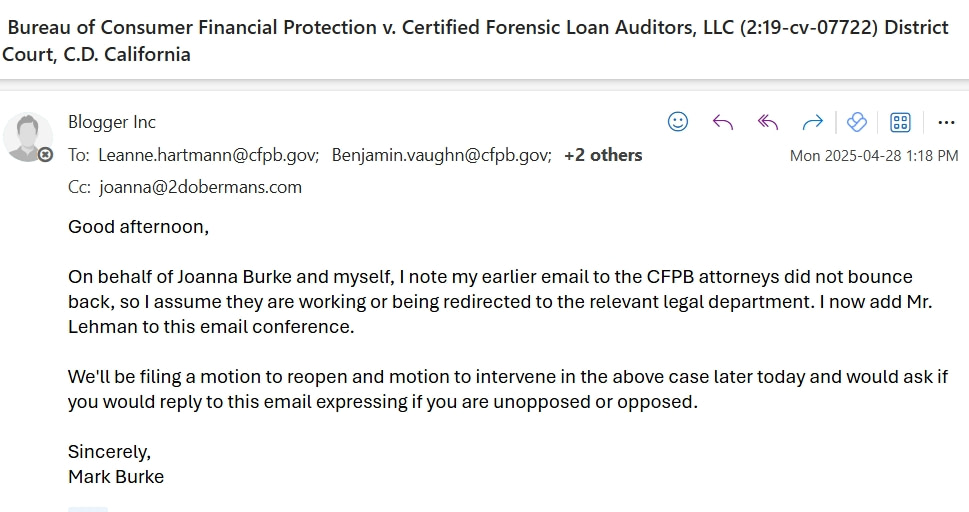Select recipient Benjamin.vaughn@cfpb.gov
Screen dimensions: 969x512
(441, 155)
